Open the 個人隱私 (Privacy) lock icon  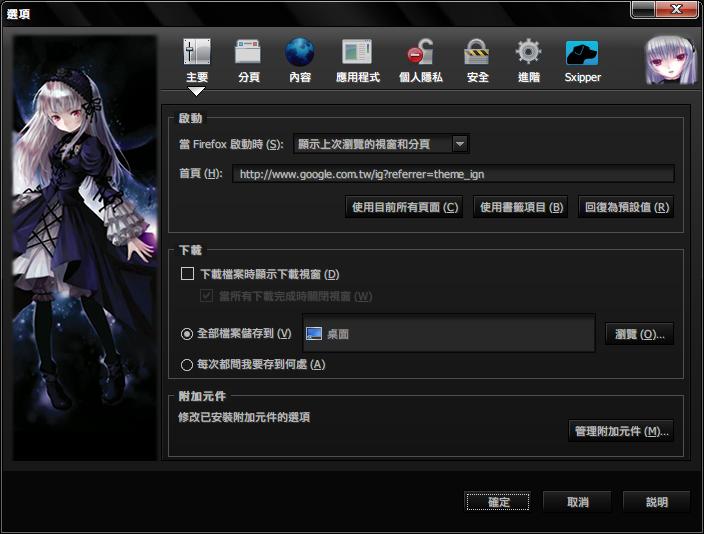(x=419, y=53)
